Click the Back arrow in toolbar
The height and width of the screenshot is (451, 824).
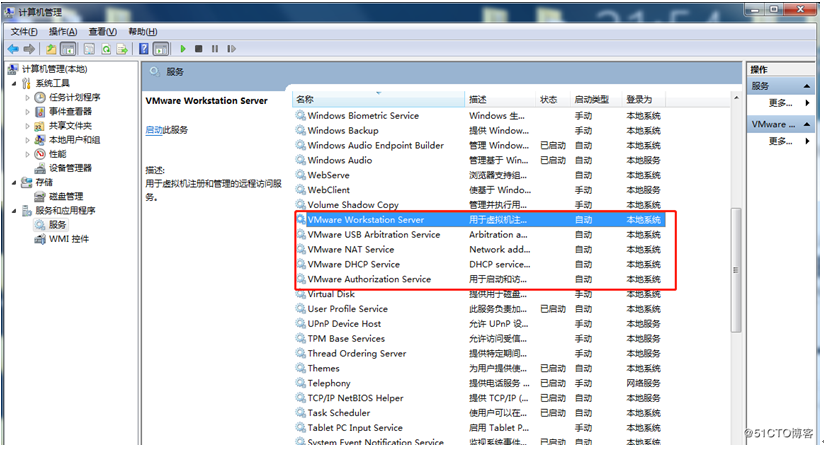(13, 48)
